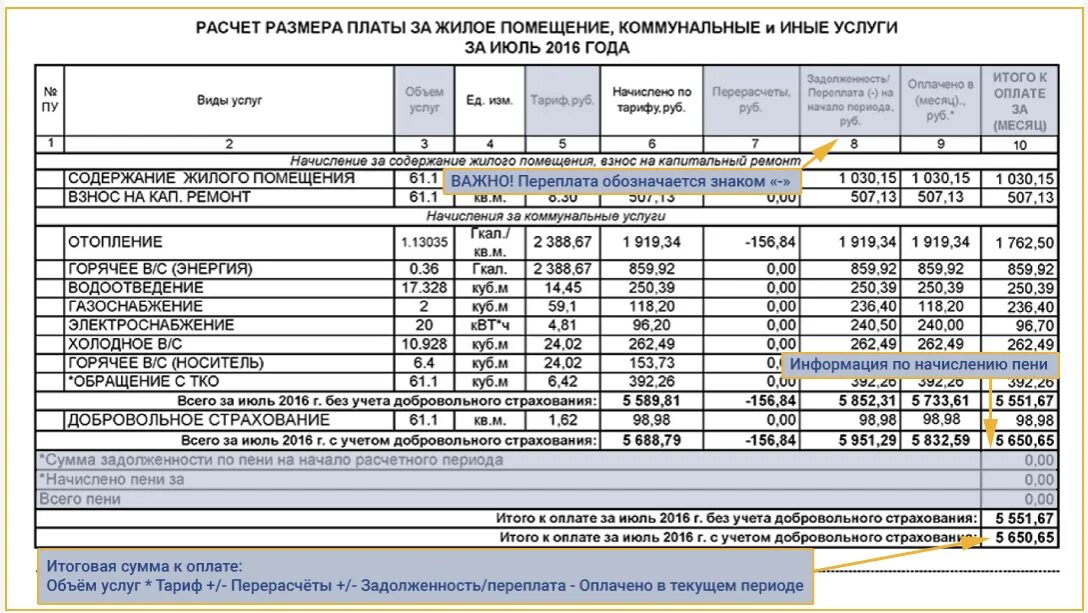Click label 'Всего за июль 2016 г. без учета добровольного страхования:'
The width and height of the screenshot is (1088, 613).
[x=386, y=401]
